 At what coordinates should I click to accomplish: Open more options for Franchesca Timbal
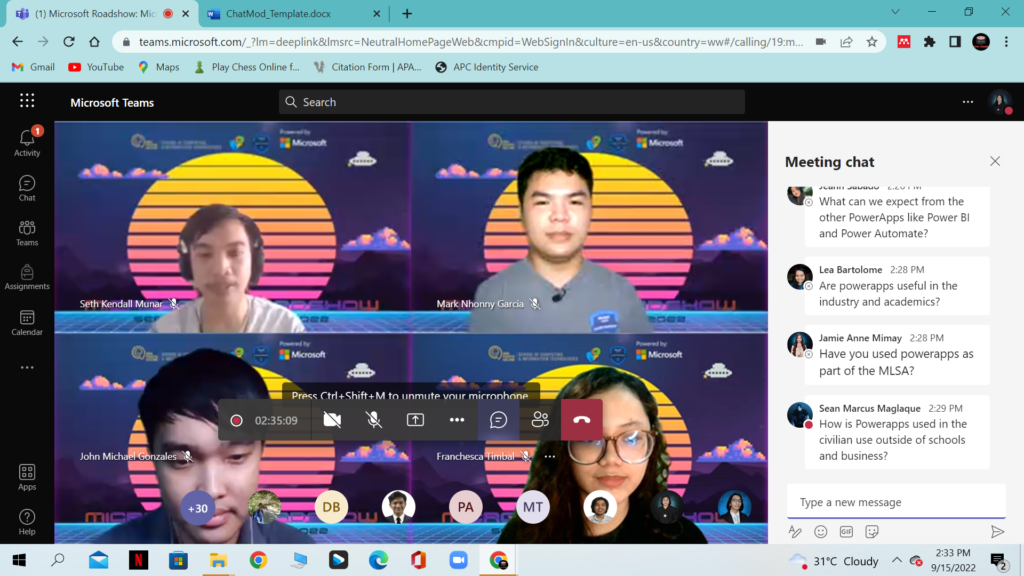pos(550,456)
